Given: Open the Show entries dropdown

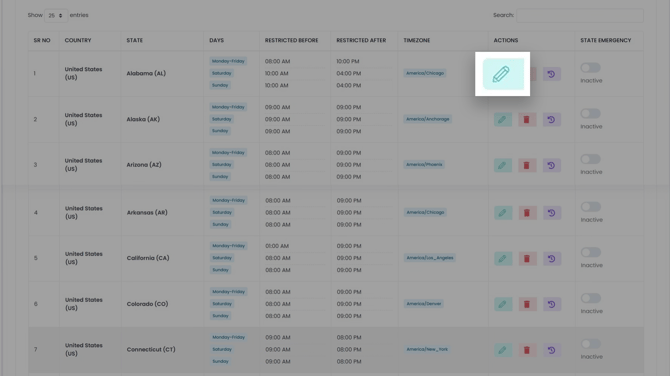Looking at the screenshot, I should [56, 15].
